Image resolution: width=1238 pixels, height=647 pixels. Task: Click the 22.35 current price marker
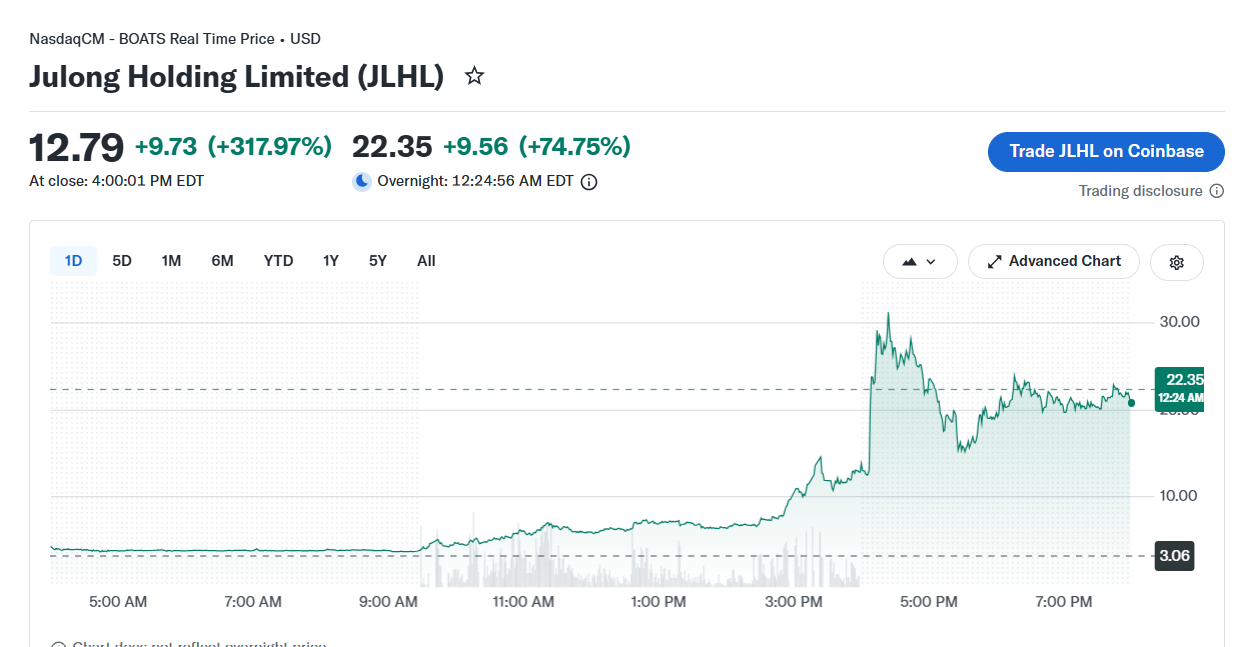coord(1179,389)
